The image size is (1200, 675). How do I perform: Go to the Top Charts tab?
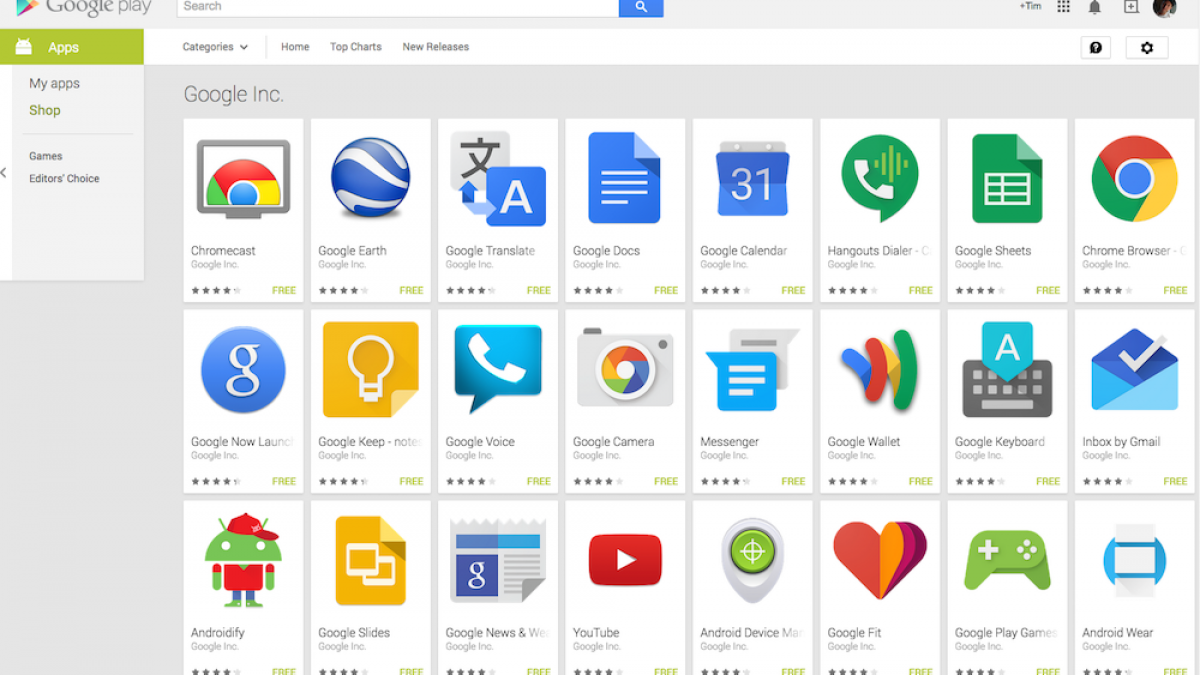356,47
